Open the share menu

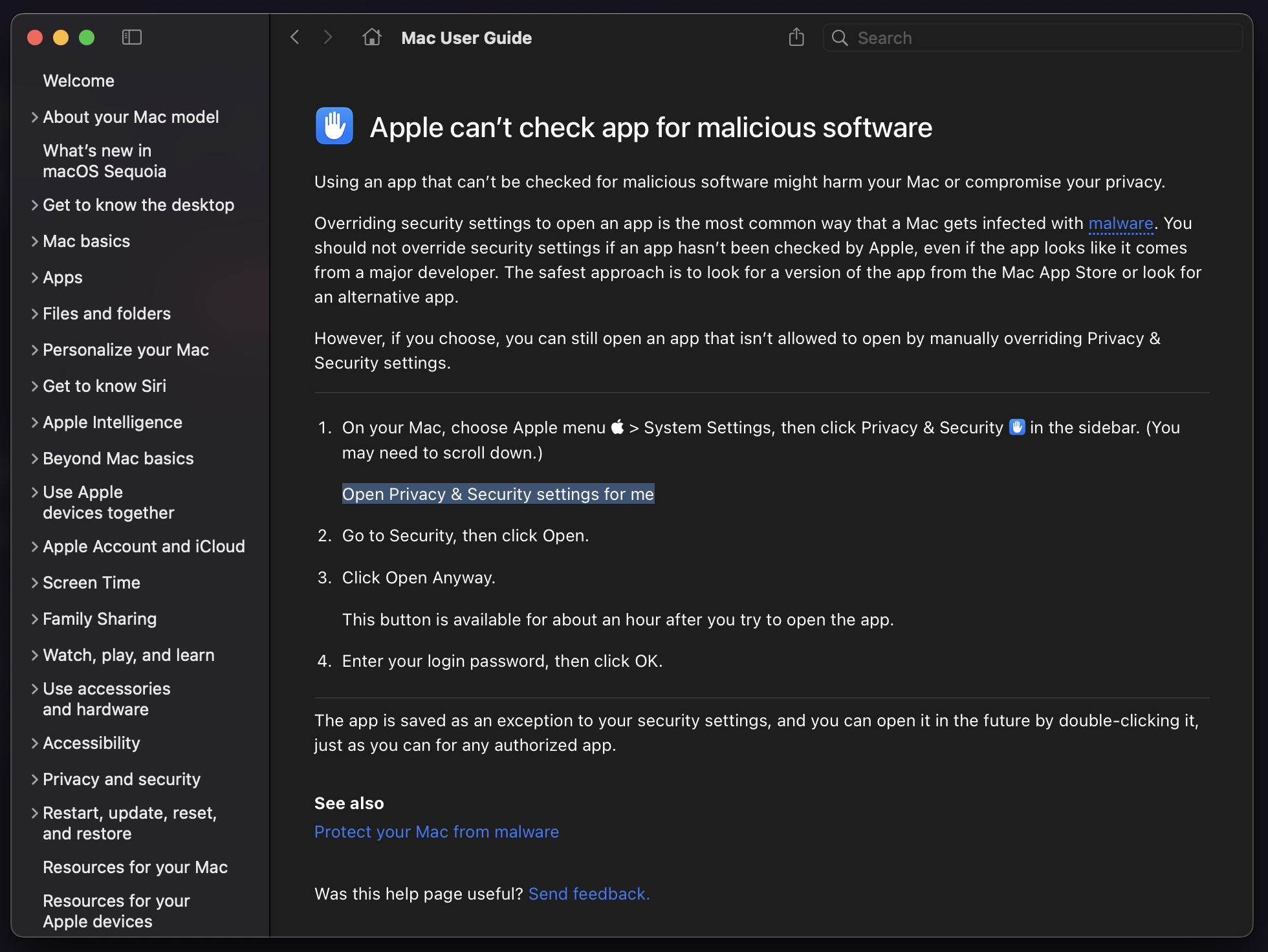coord(796,37)
